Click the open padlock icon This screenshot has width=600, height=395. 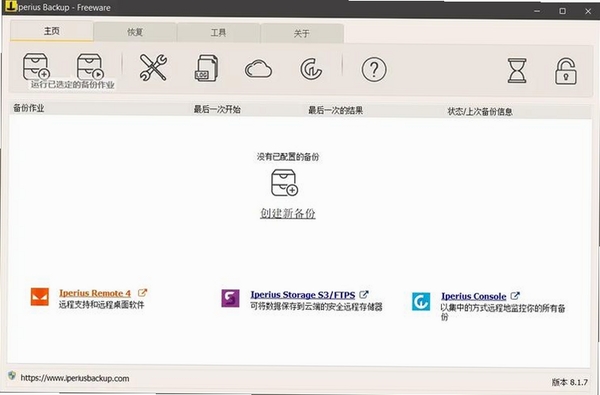pyautogui.click(x=566, y=71)
